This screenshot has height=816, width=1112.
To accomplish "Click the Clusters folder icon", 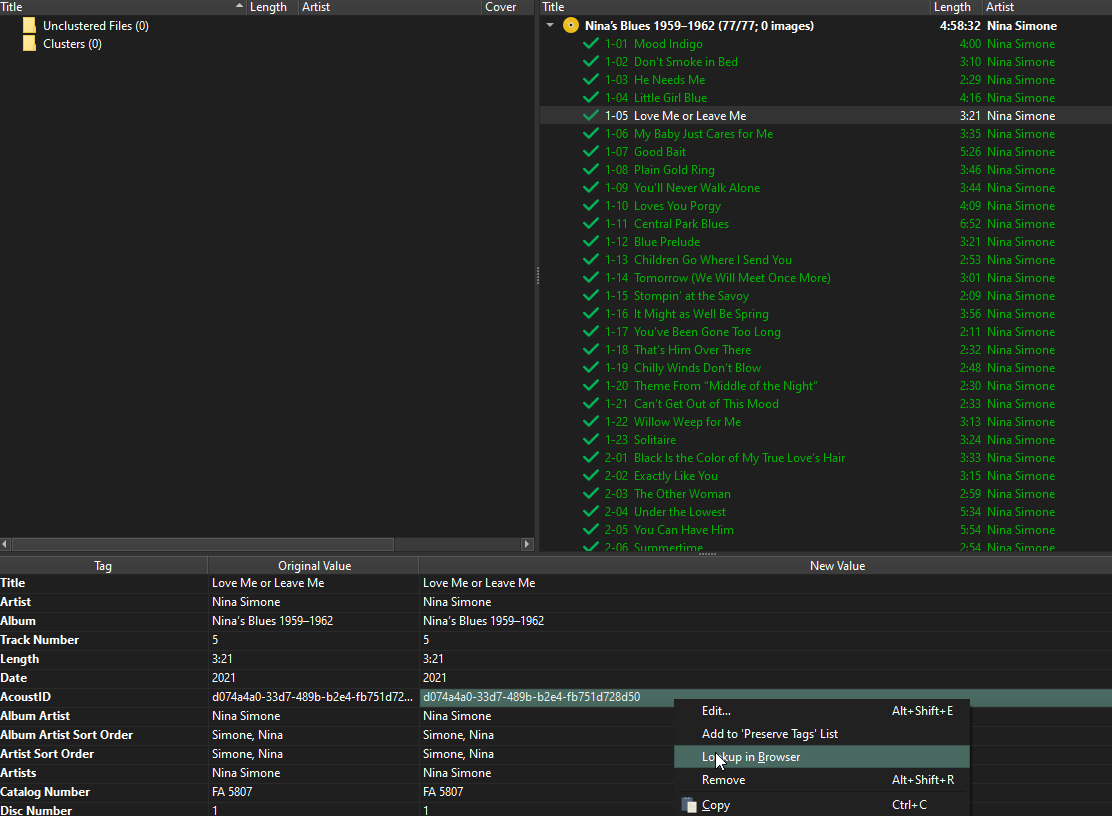I will [29, 44].
